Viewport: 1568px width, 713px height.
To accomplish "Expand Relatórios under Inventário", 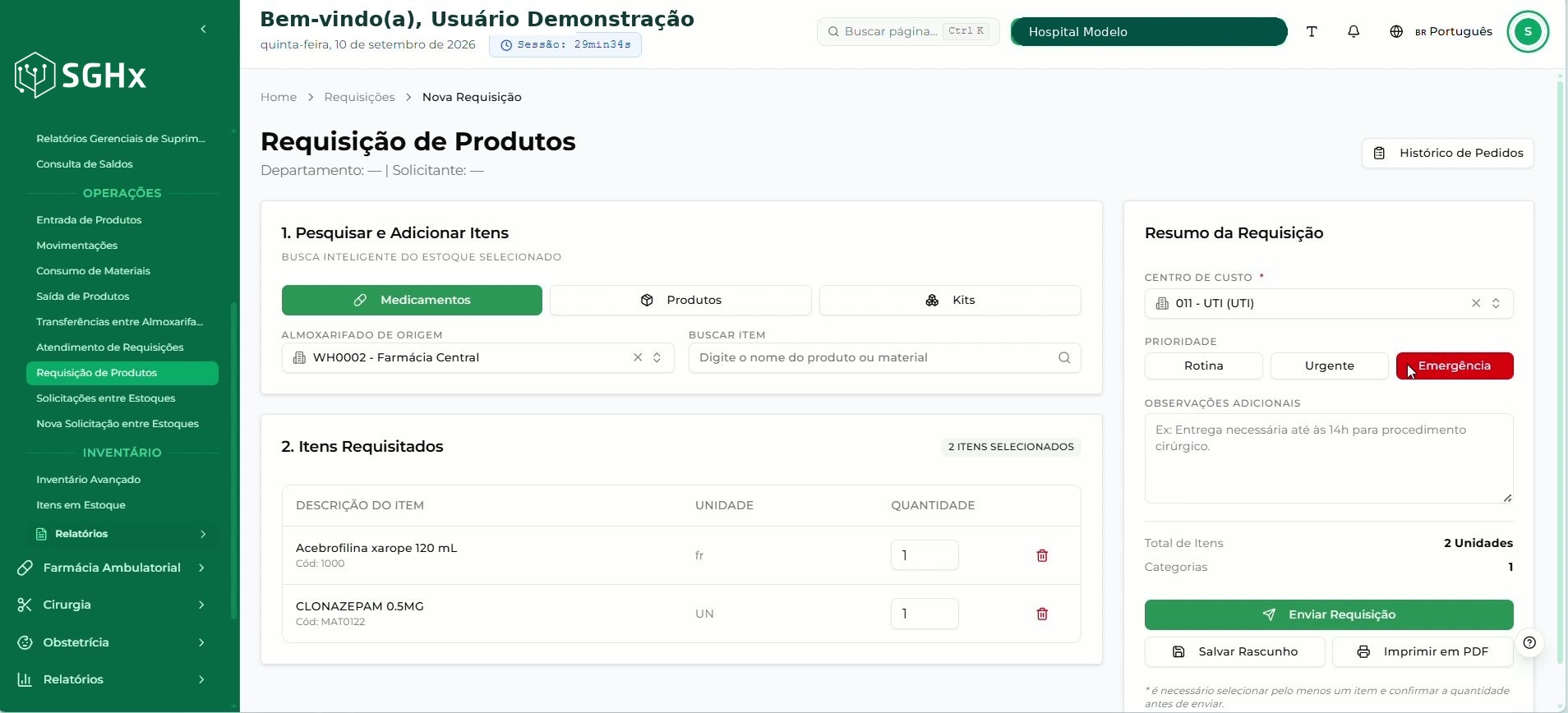I will click(203, 535).
